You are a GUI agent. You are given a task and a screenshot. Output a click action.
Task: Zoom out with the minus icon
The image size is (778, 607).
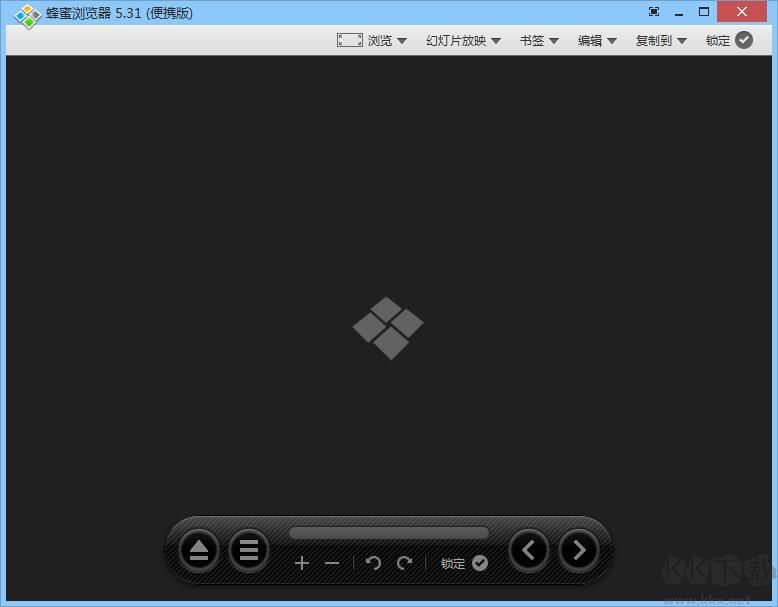pyautogui.click(x=332, y=563)
